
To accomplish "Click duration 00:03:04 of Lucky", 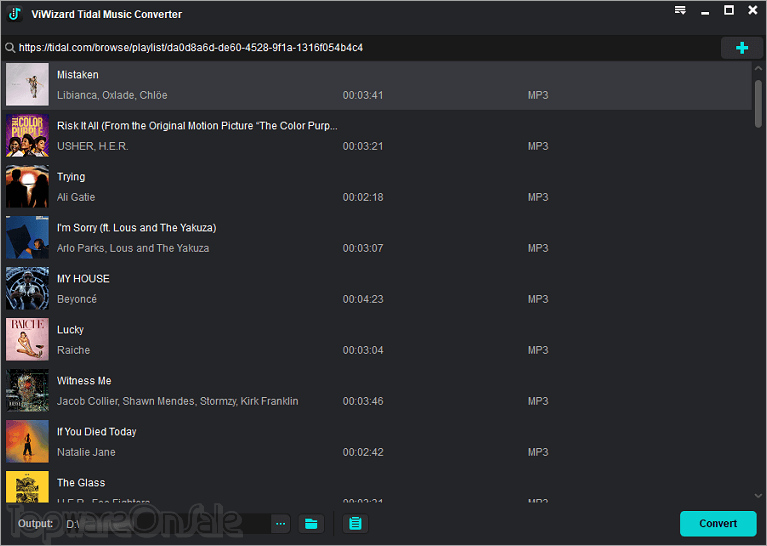I will coord(363,350).
